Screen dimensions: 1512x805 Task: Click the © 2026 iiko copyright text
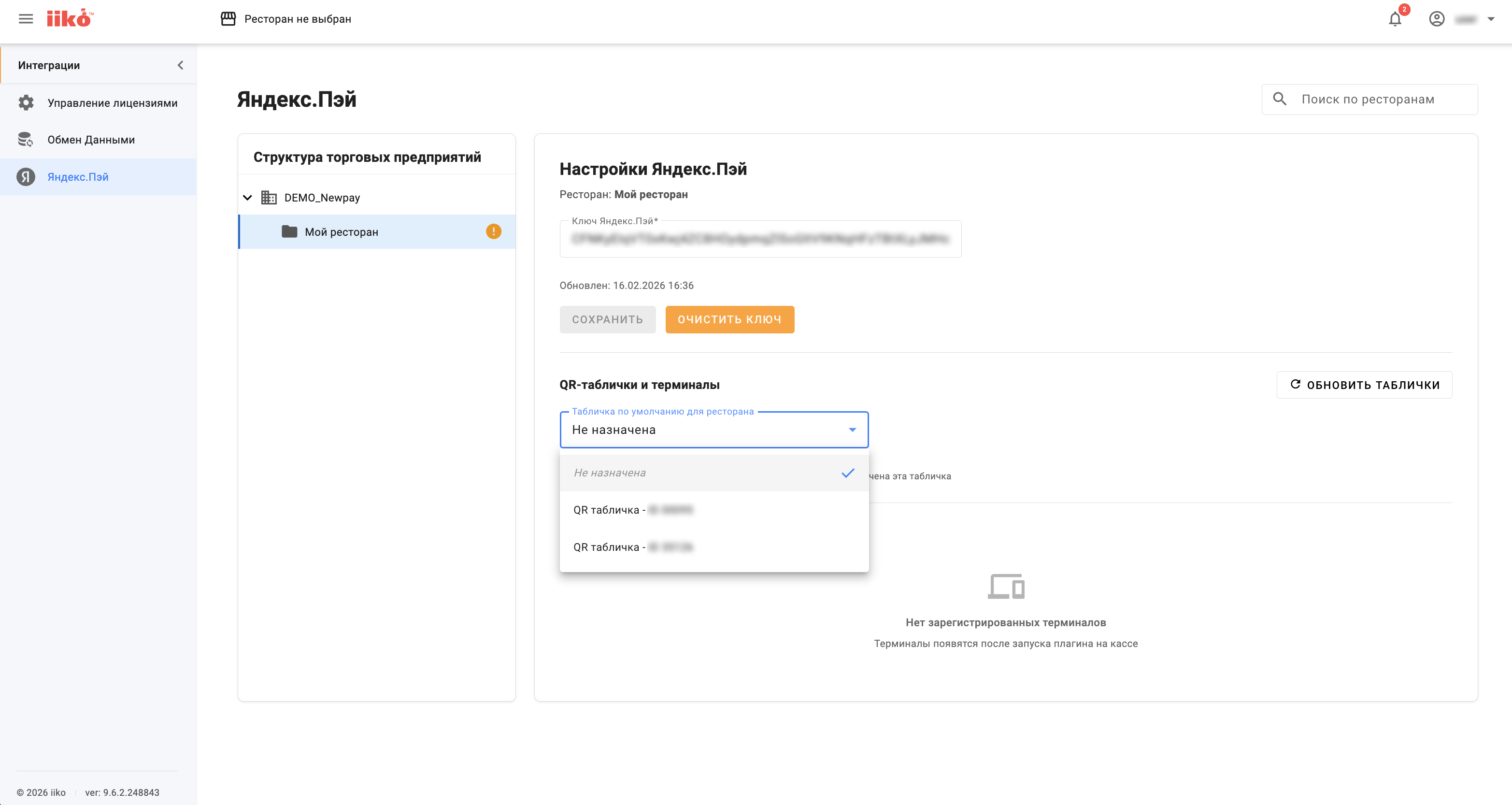pos(41,792)
